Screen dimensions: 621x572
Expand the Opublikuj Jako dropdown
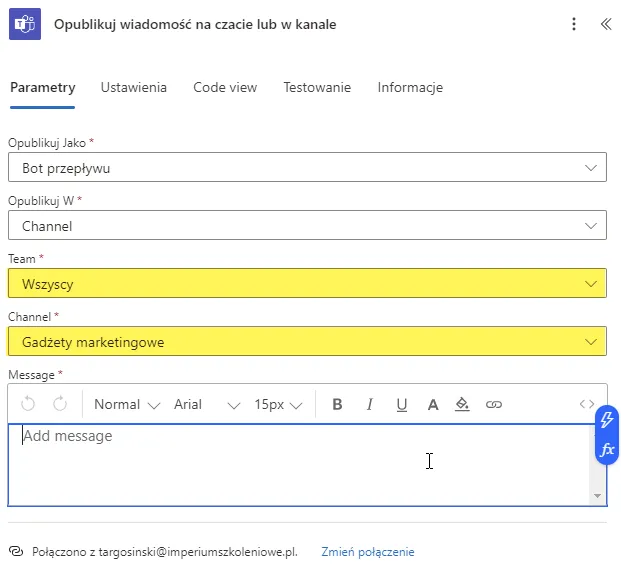click(307, 168)
